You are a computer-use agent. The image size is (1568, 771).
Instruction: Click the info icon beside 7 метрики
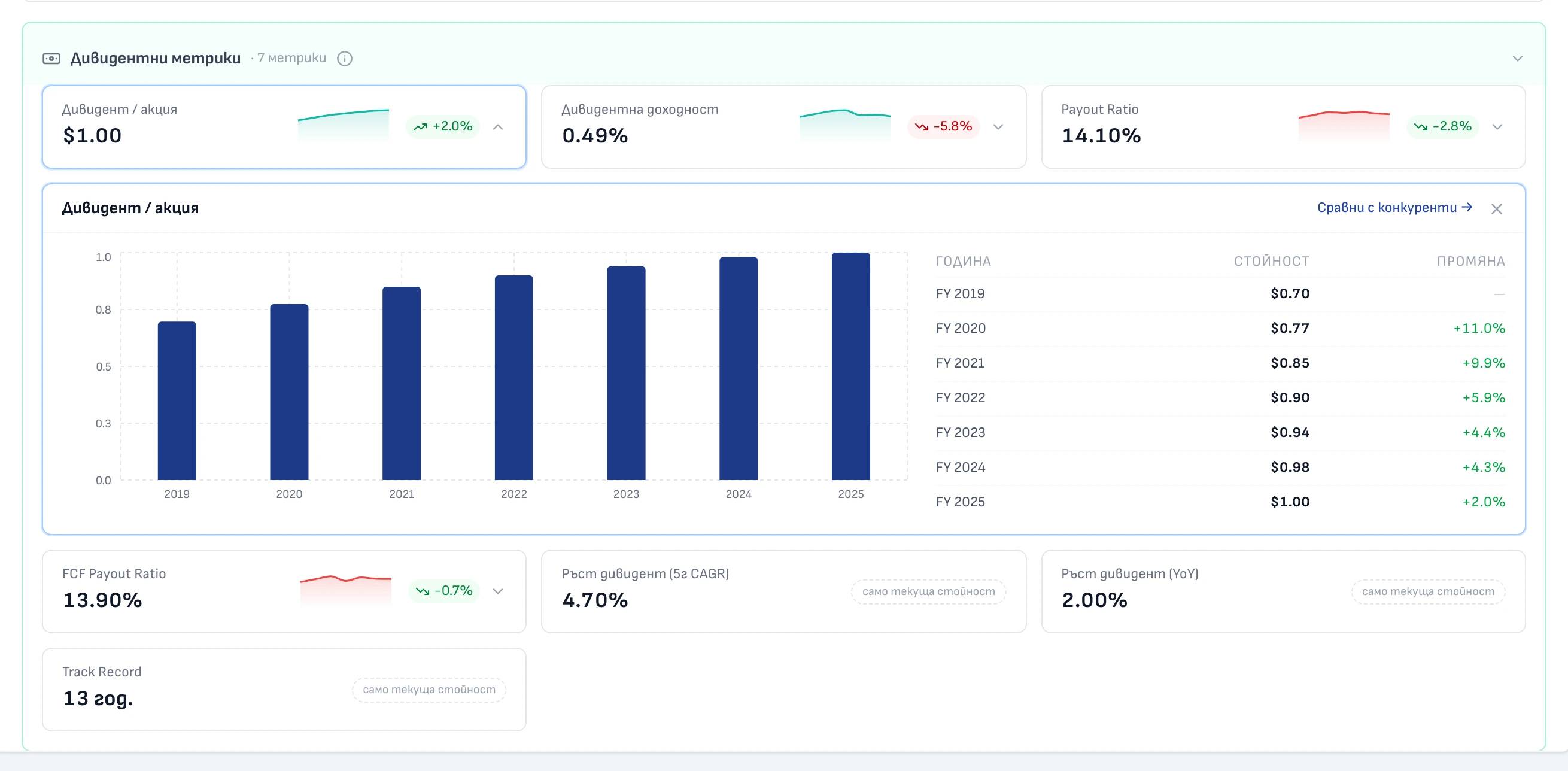(345, 59)
